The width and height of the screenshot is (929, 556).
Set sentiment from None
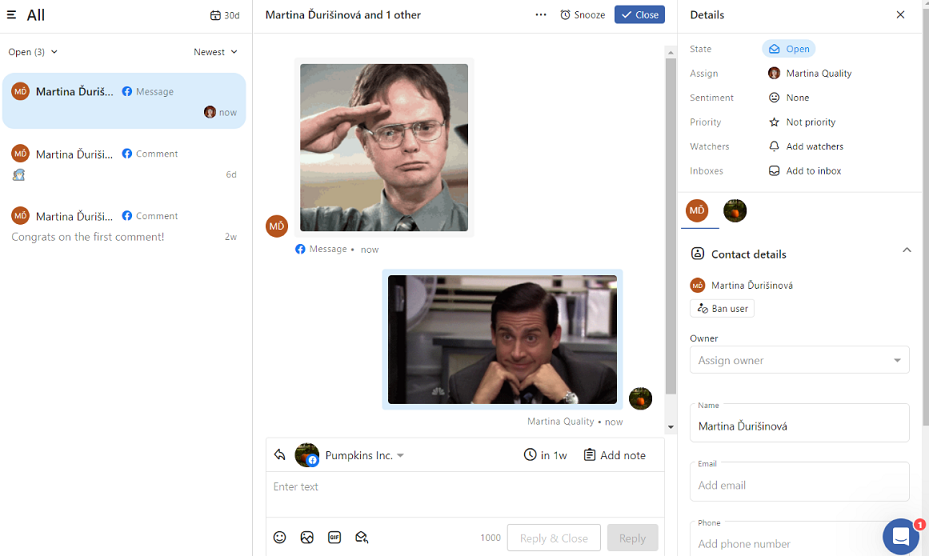(x=789, y=98)
